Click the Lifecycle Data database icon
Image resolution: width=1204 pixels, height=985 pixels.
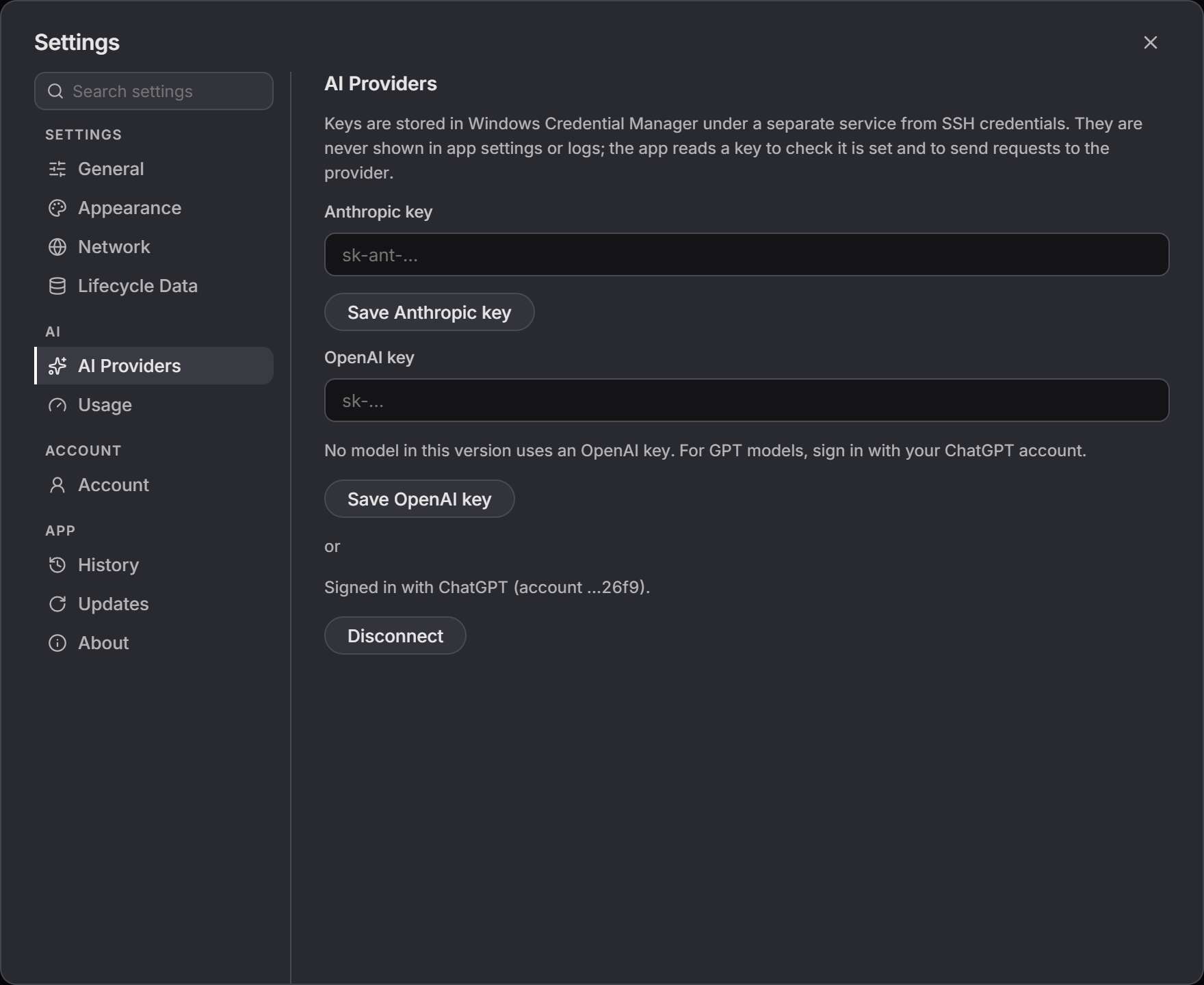tap(57, 286)
